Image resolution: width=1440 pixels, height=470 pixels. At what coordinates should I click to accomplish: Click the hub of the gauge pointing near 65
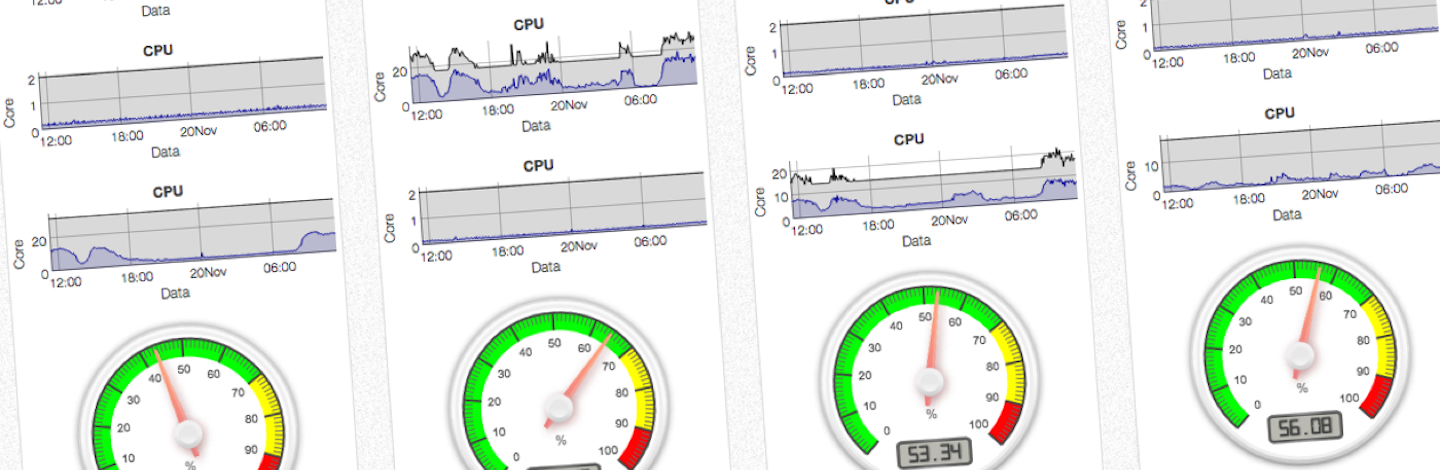pos(559,407)
